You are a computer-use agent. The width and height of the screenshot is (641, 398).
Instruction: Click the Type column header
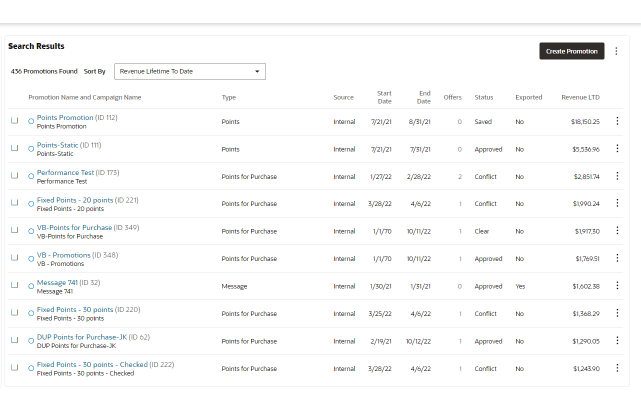point(229,97)
